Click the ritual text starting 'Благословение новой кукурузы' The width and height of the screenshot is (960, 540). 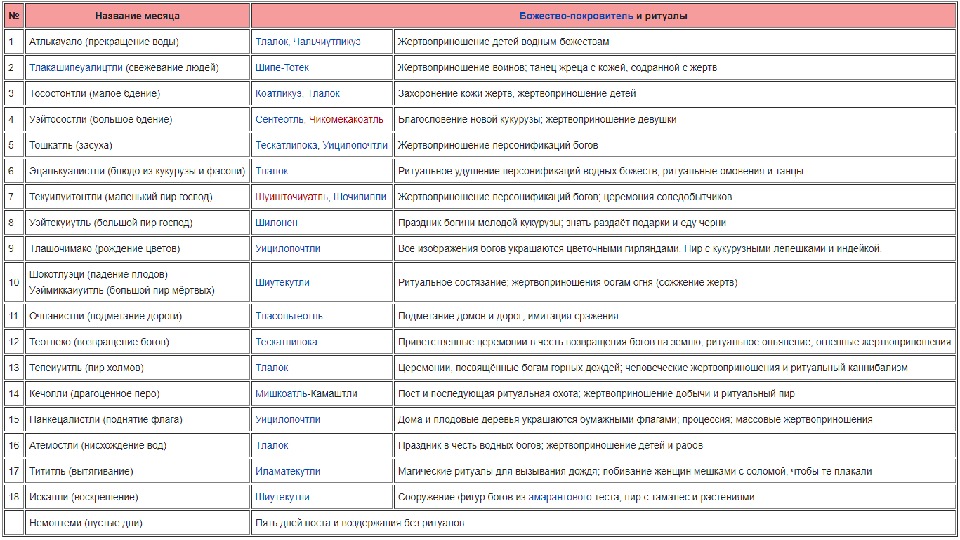coord(537,119)
